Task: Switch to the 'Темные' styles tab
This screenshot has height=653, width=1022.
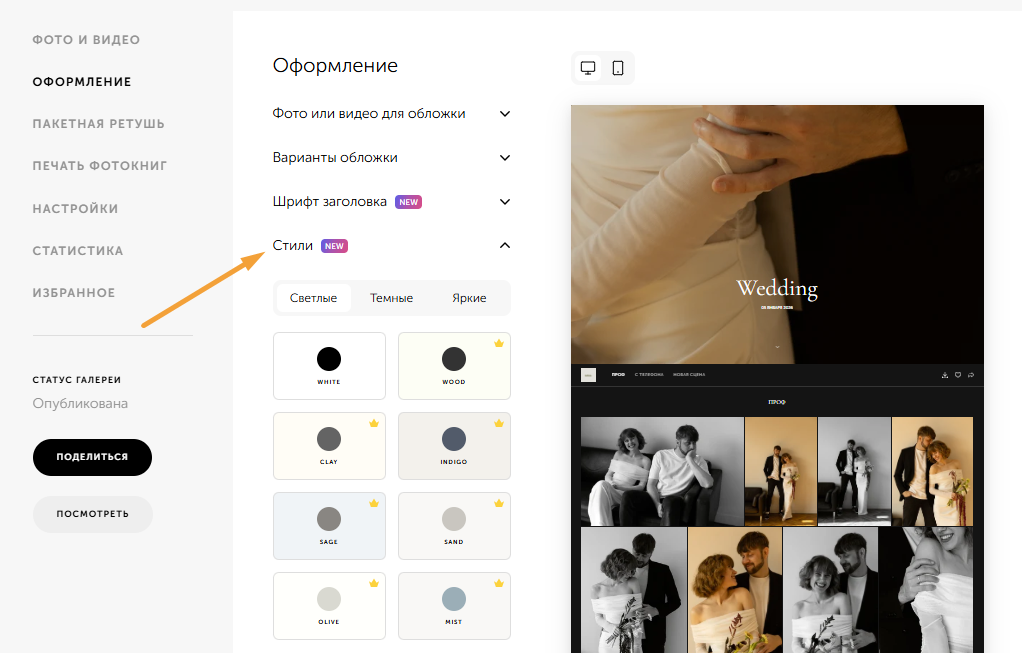Action: pos(391,298)
